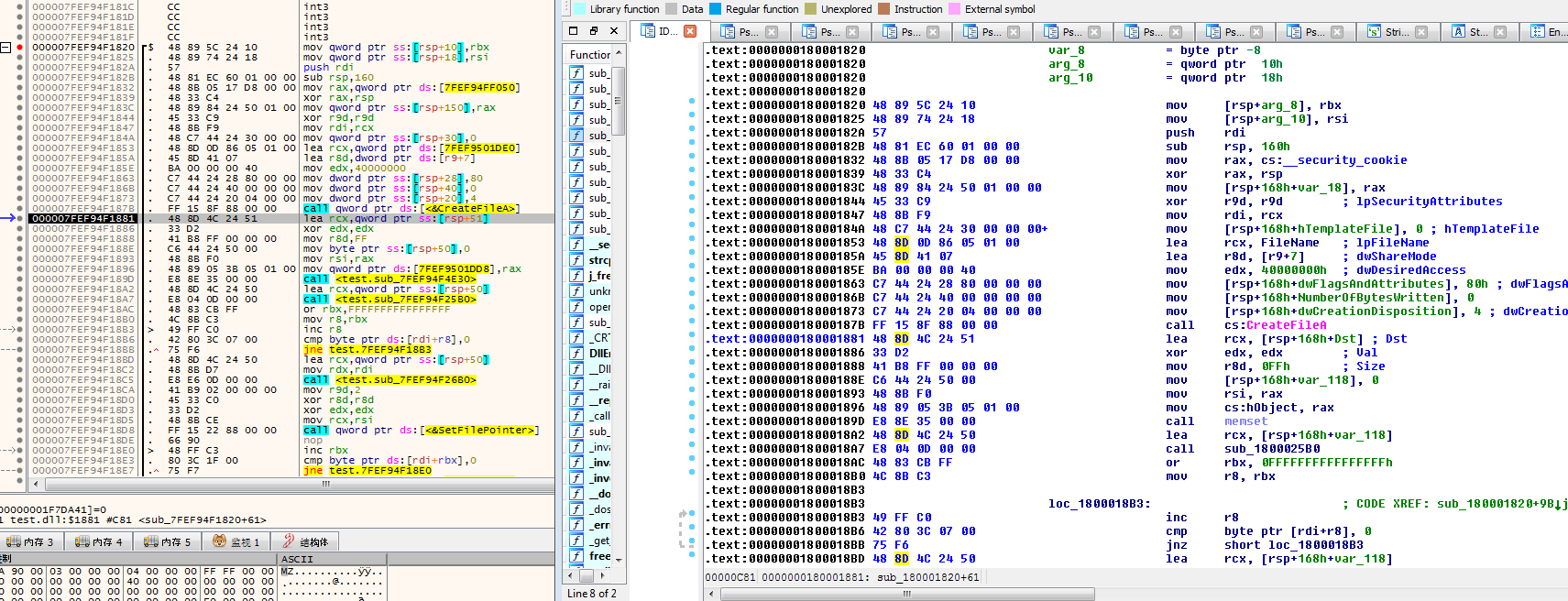This screenshot has height=601, width=1568.
Task: Select the strcpy function icon in list
Action: coord(576,260)
